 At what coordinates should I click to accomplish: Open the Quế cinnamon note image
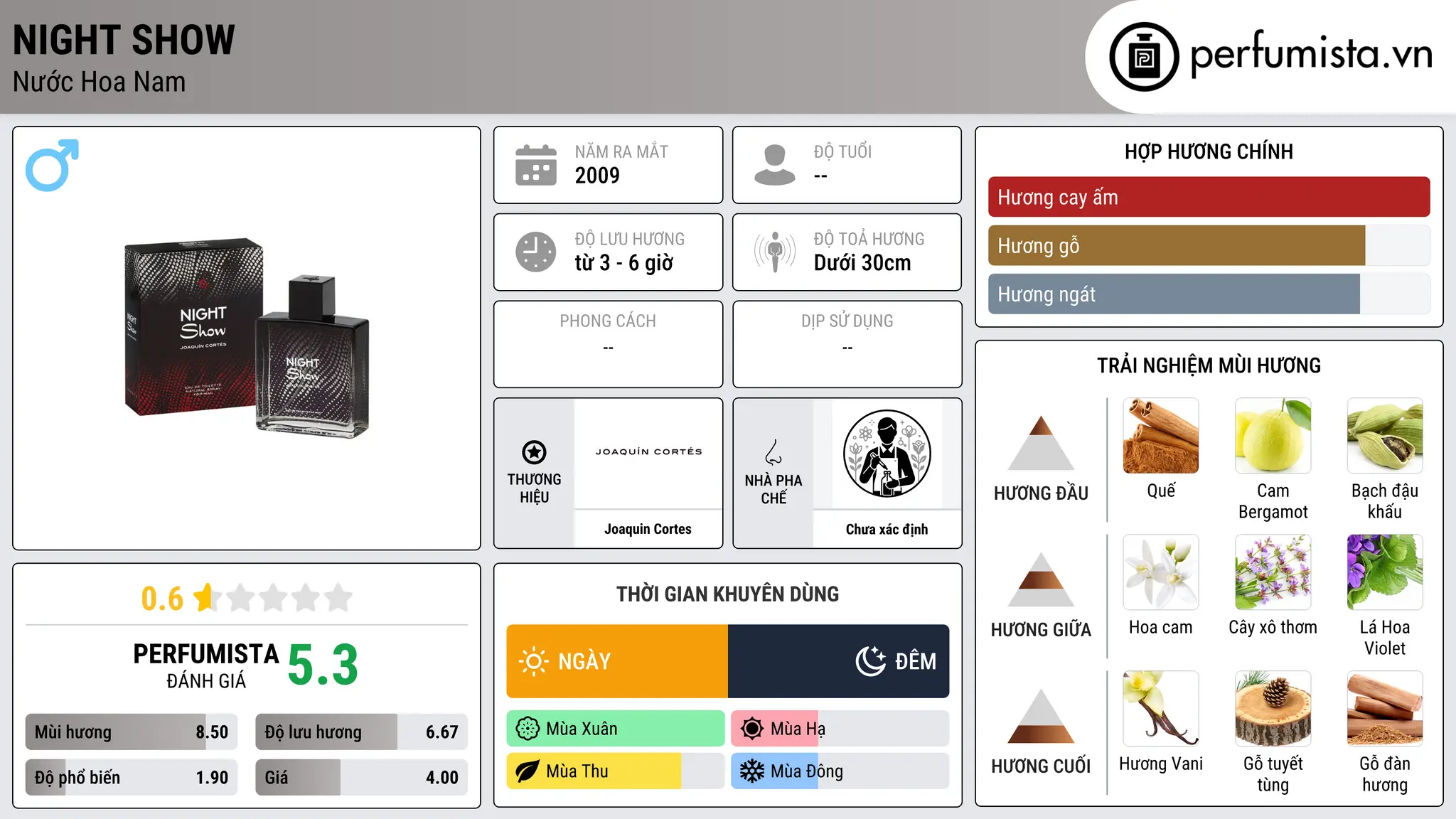pyautogui.click(x=1161, y=436)
